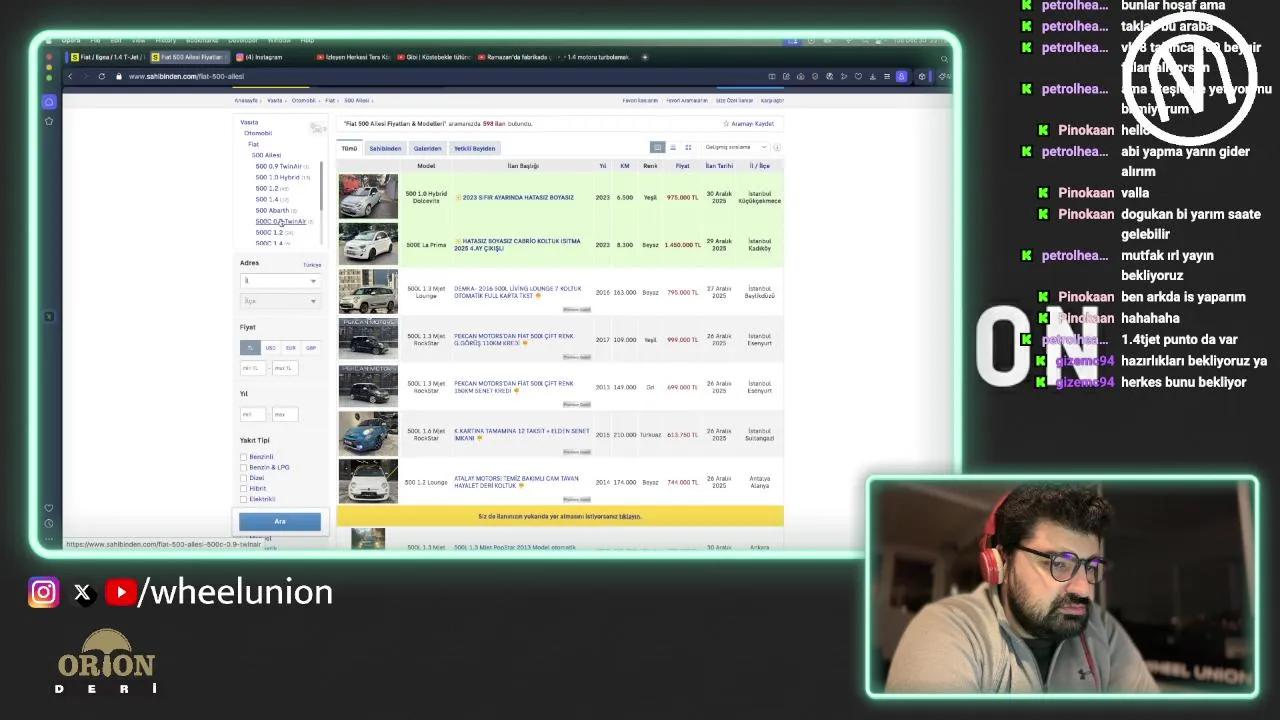Select TL currency toggle under Fiyat

tap(250, 348)
